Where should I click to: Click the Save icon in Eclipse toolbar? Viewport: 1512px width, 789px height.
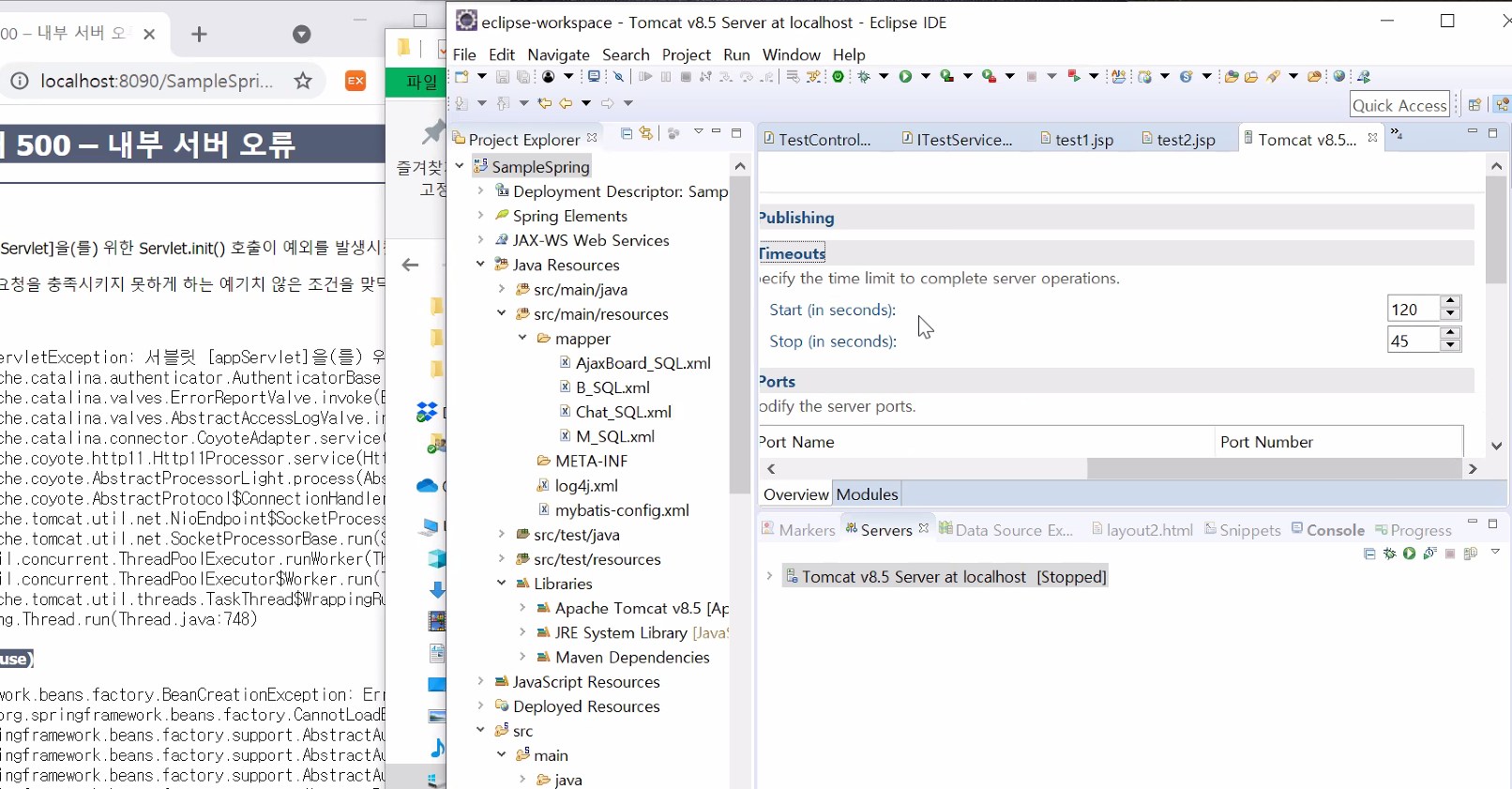tap(503, 76)
